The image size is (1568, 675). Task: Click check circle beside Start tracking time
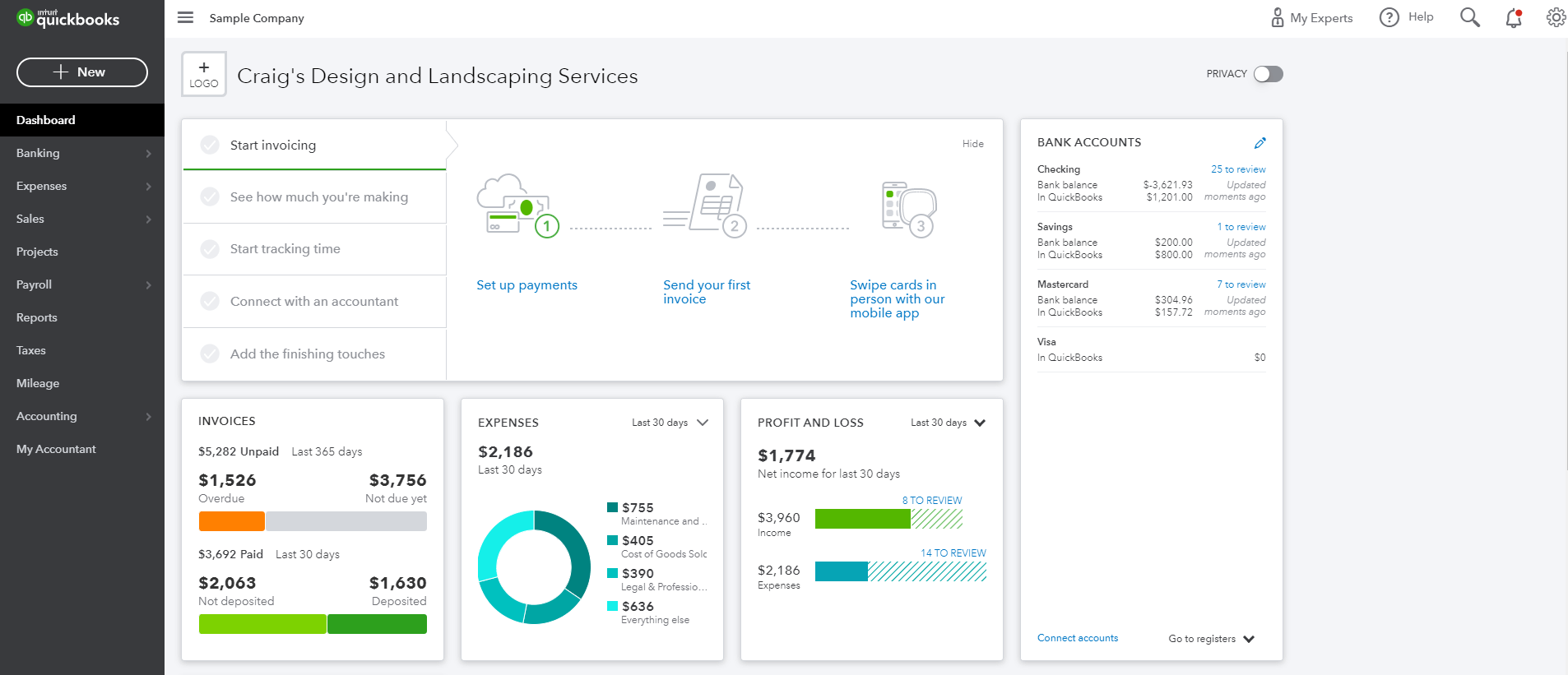point(210,248)
